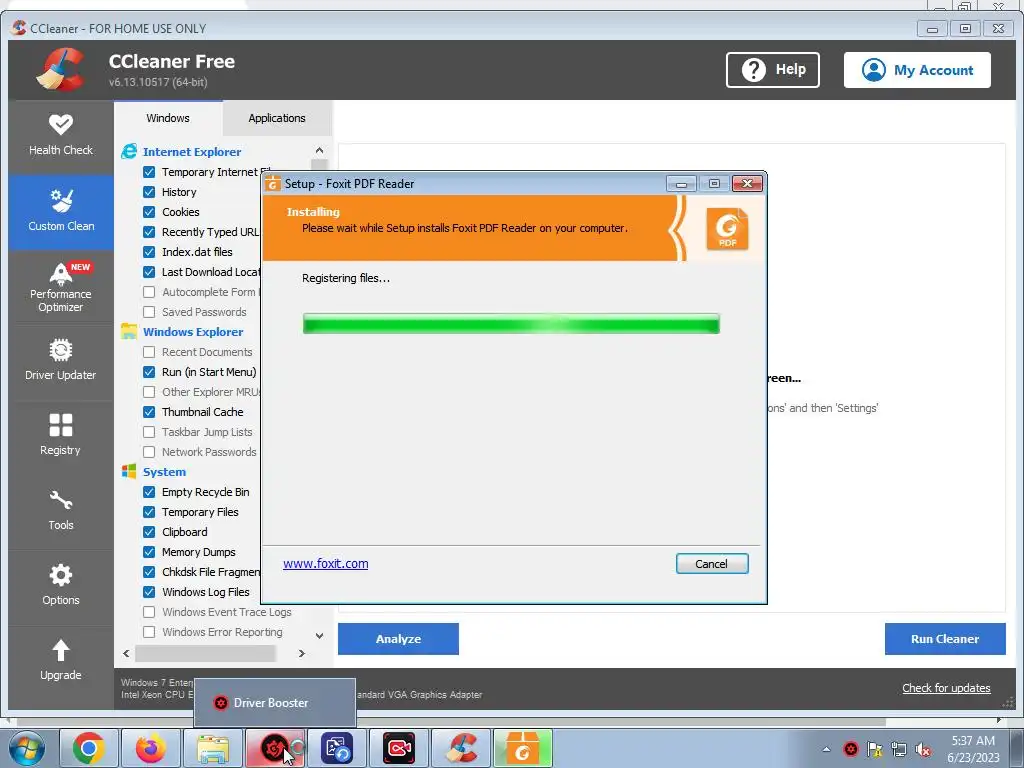Uncheck the Cookies checkbox
The width and height of the screenshot is (1024, 768).
[x=149, y=212]
